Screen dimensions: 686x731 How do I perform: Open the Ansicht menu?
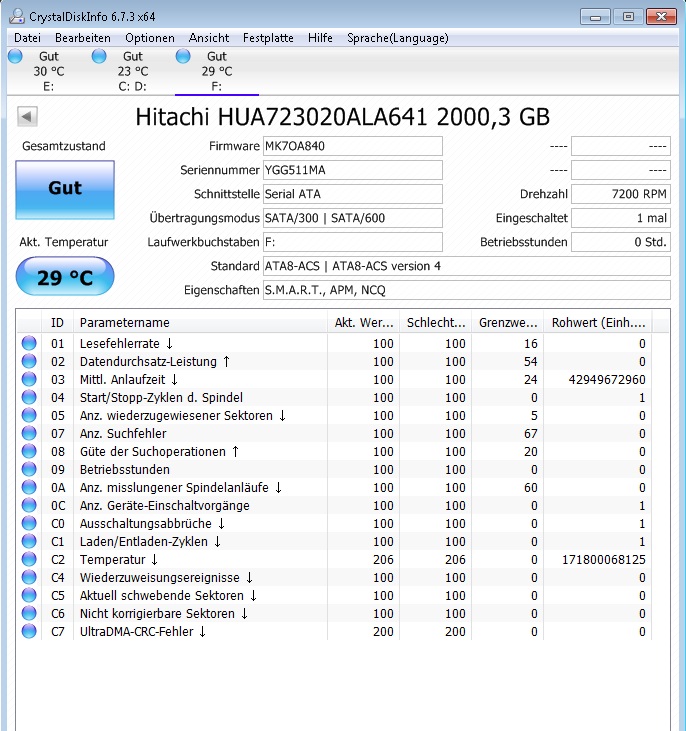[208, 38]
